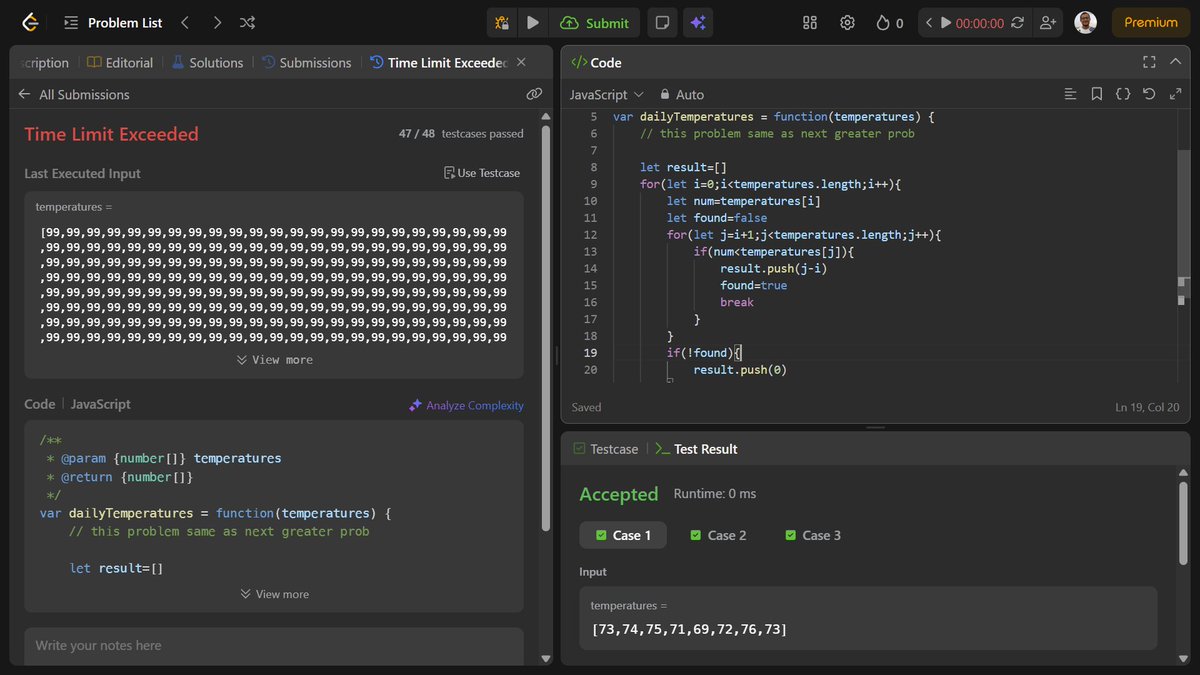Screen dimensions: 1200x675
Task: Click the green Submit button
Action: point(594,22)
